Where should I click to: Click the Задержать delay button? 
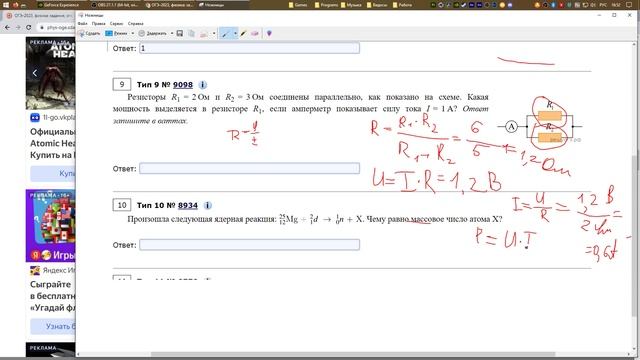pos(152,33)
